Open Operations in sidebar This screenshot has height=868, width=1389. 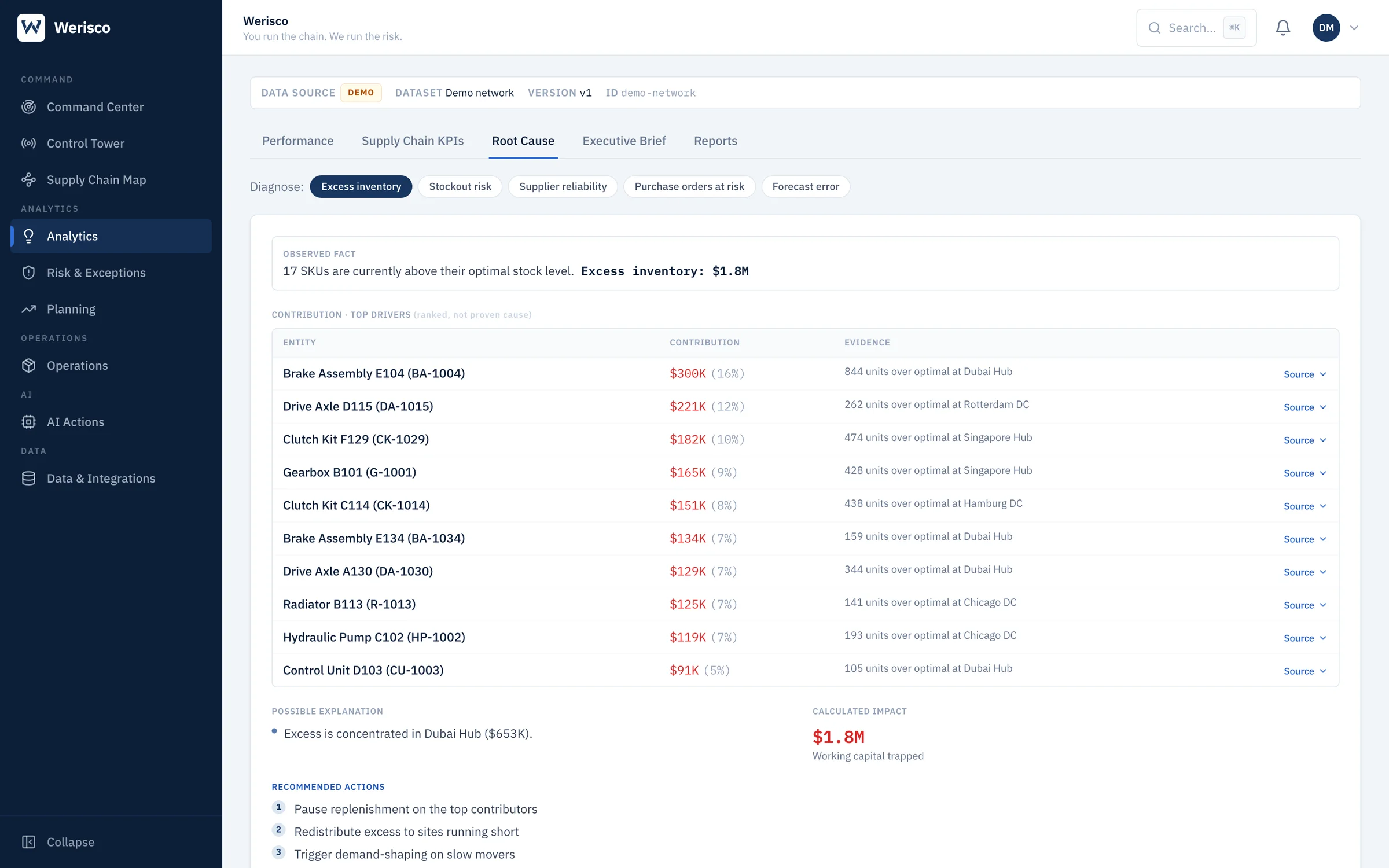coord(111,366)
